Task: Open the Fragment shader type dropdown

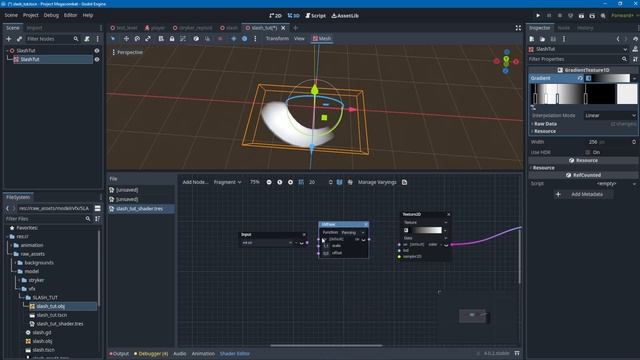Action: pos(227,182)
